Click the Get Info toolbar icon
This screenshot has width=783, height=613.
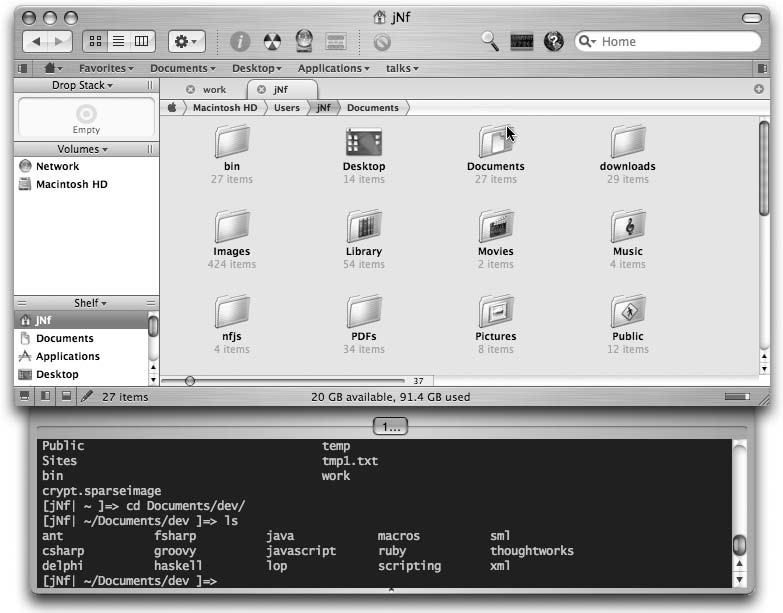240,41
